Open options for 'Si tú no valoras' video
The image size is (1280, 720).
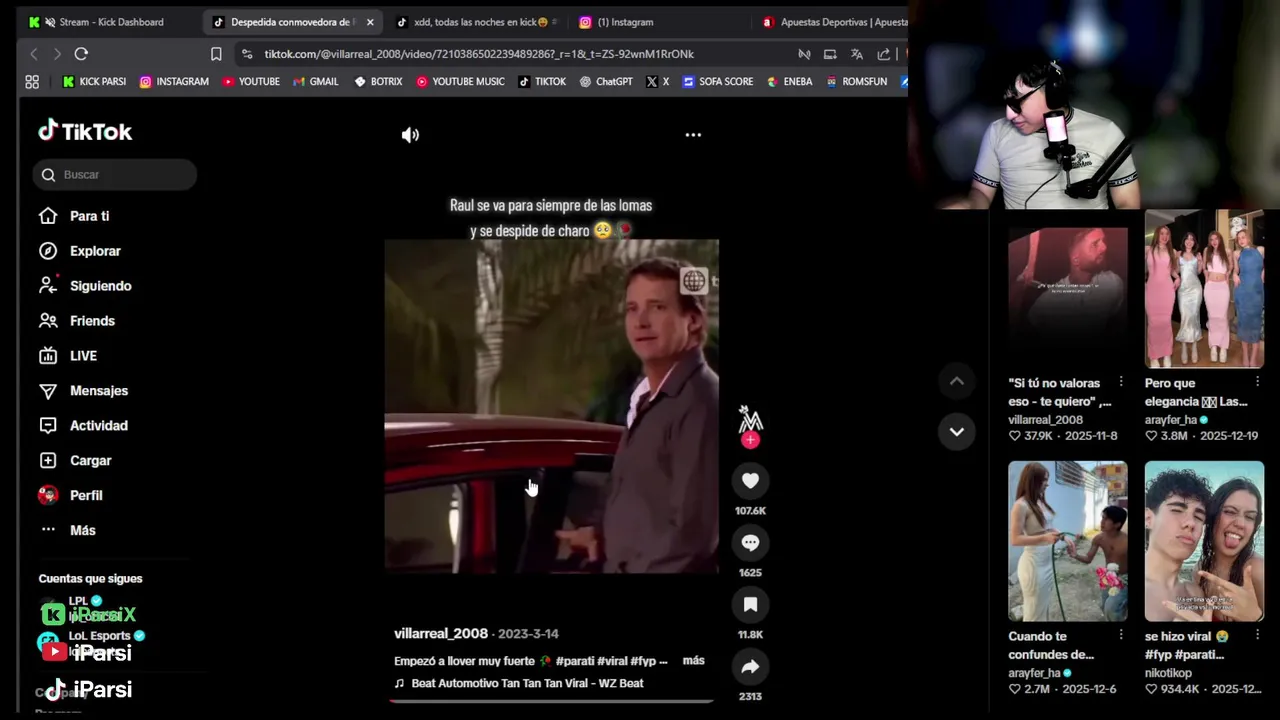point(1121,382)
